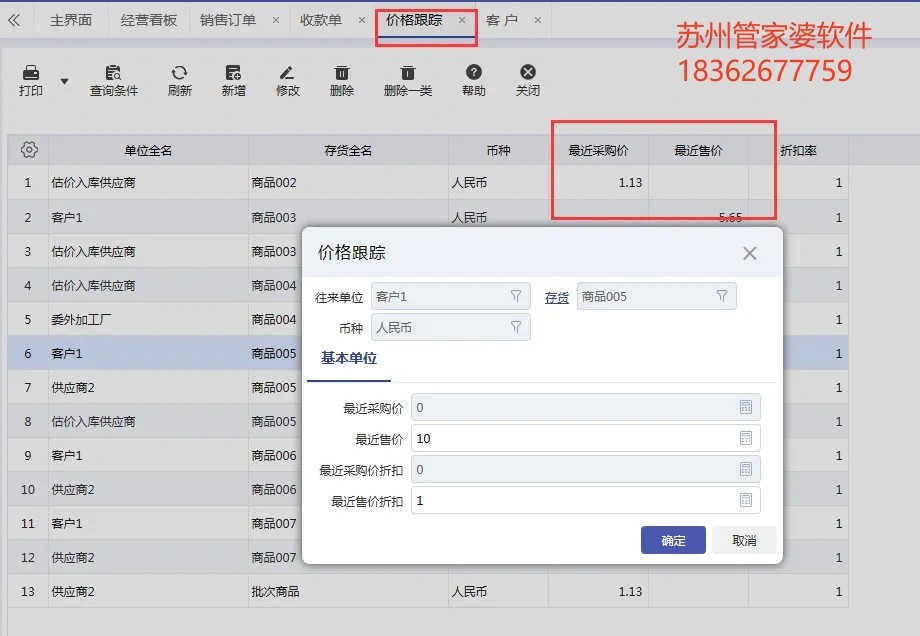Viewport: 920px width, 636px height.
Task: Click the 删除 delete icon
Action: pyautogui.click(x=342, y=75)
